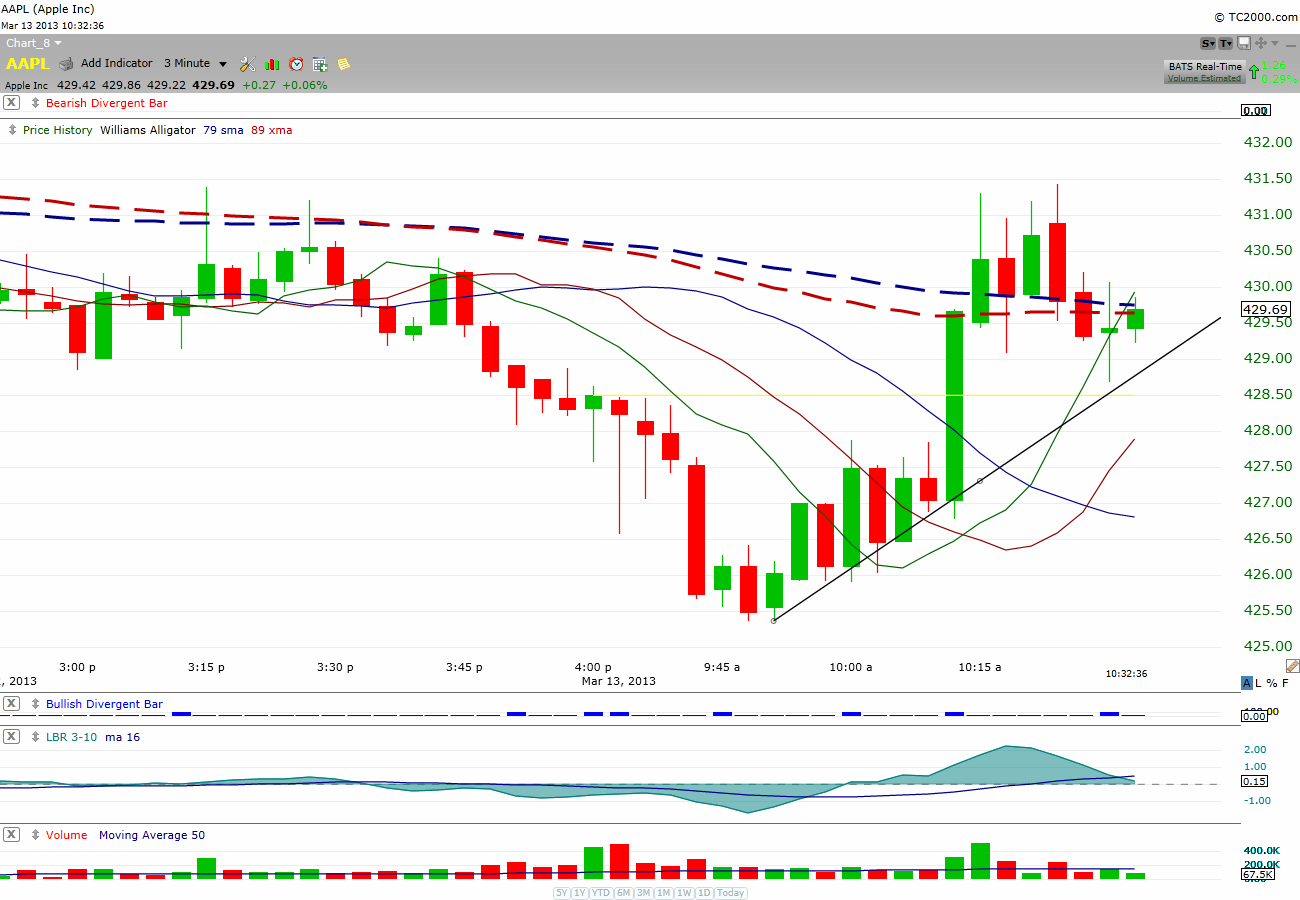Click the ma 16 label
The image size is (1300, 900).
[x=122, y=737]
